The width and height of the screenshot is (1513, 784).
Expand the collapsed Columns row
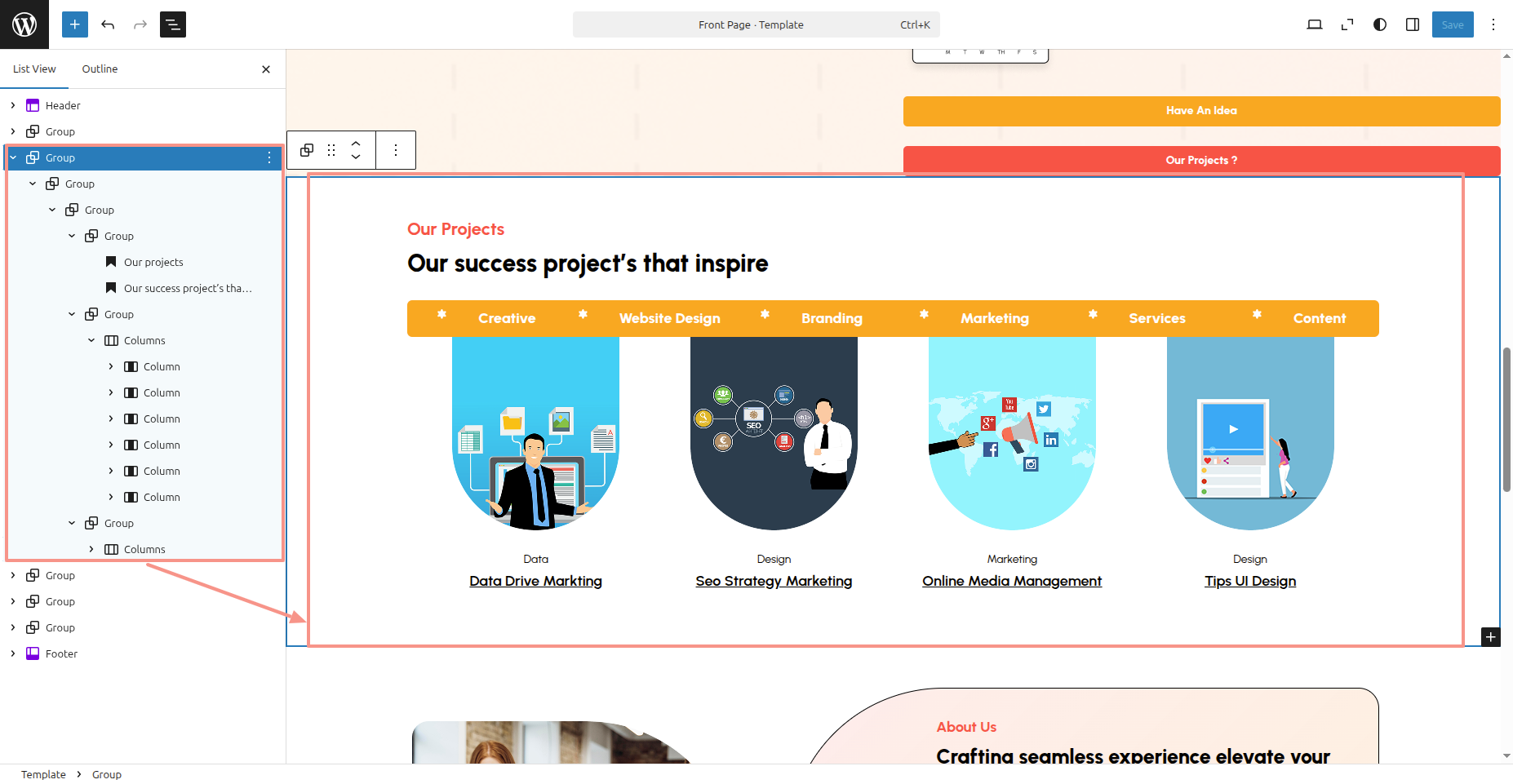91,549
